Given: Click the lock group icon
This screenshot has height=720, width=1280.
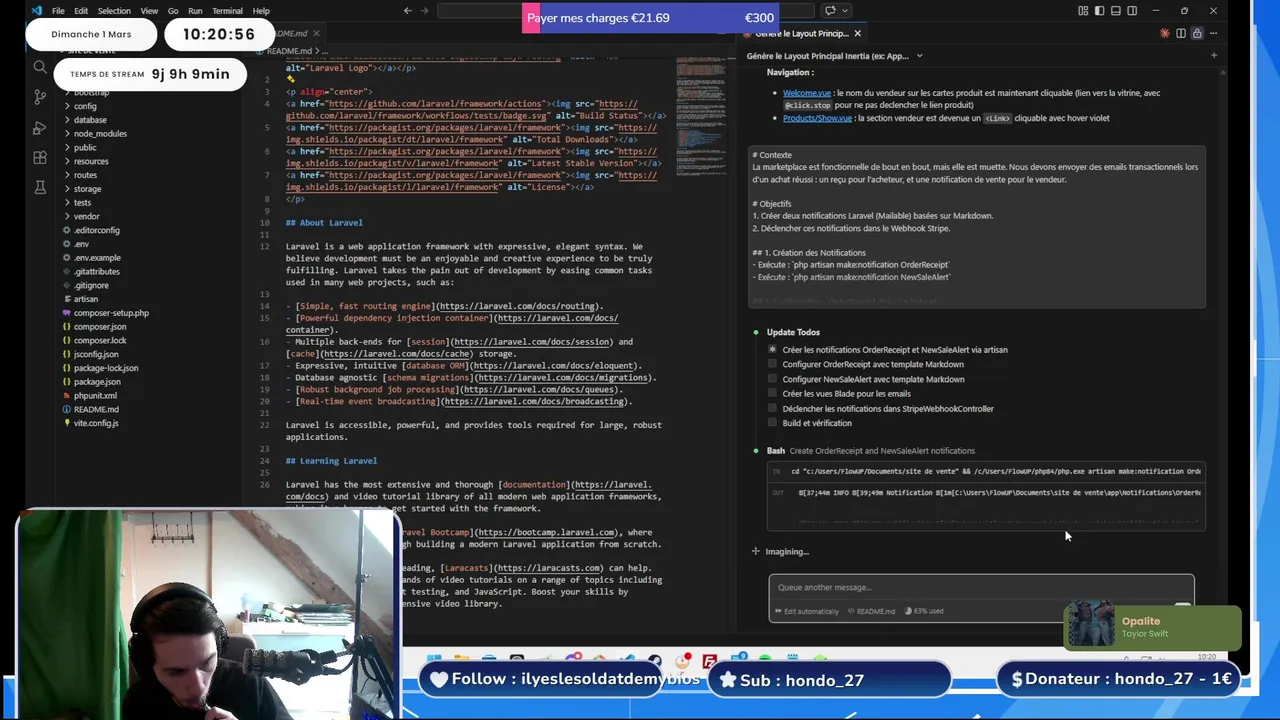Looking at the screenshot, I should (x=1196, y=33).
